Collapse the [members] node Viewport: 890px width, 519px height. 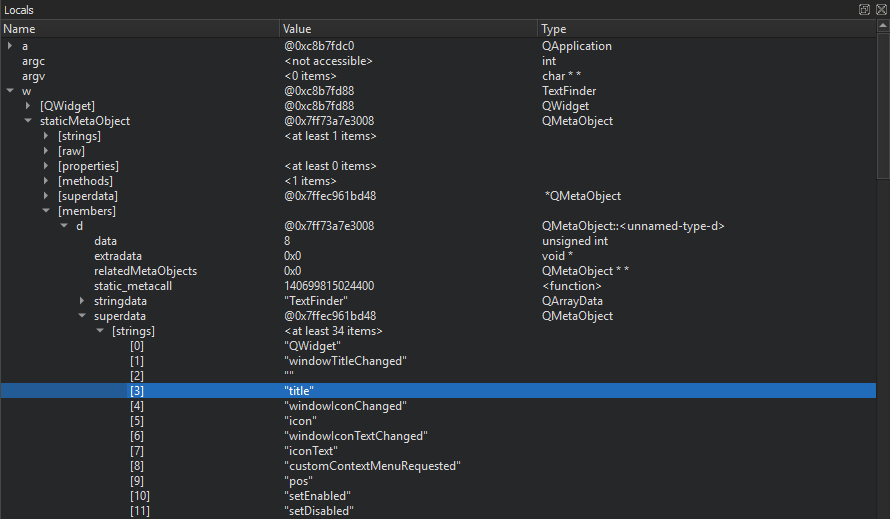point(46,211)
